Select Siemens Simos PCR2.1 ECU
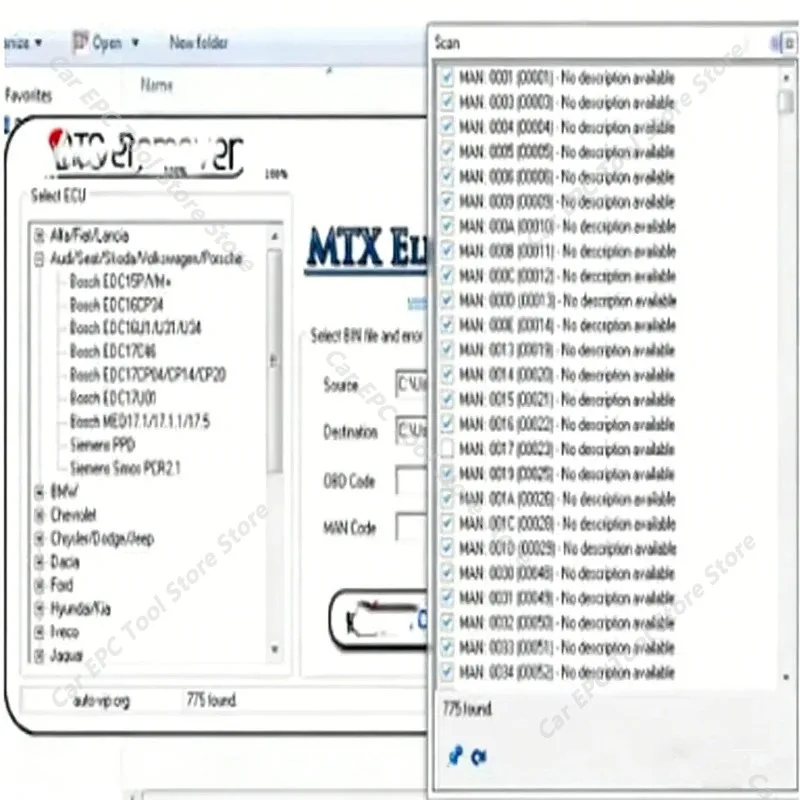The height and width of the screenshot is (800, 800). click(x=125, y=468)
